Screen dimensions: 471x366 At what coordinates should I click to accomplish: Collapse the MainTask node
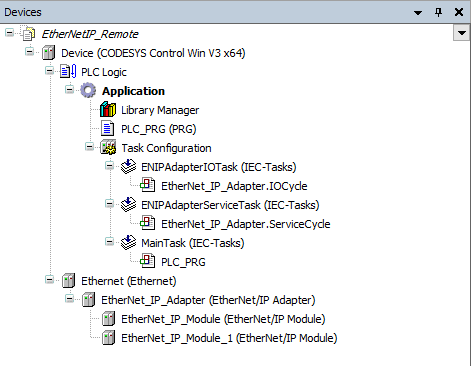(x=109, y=241)
